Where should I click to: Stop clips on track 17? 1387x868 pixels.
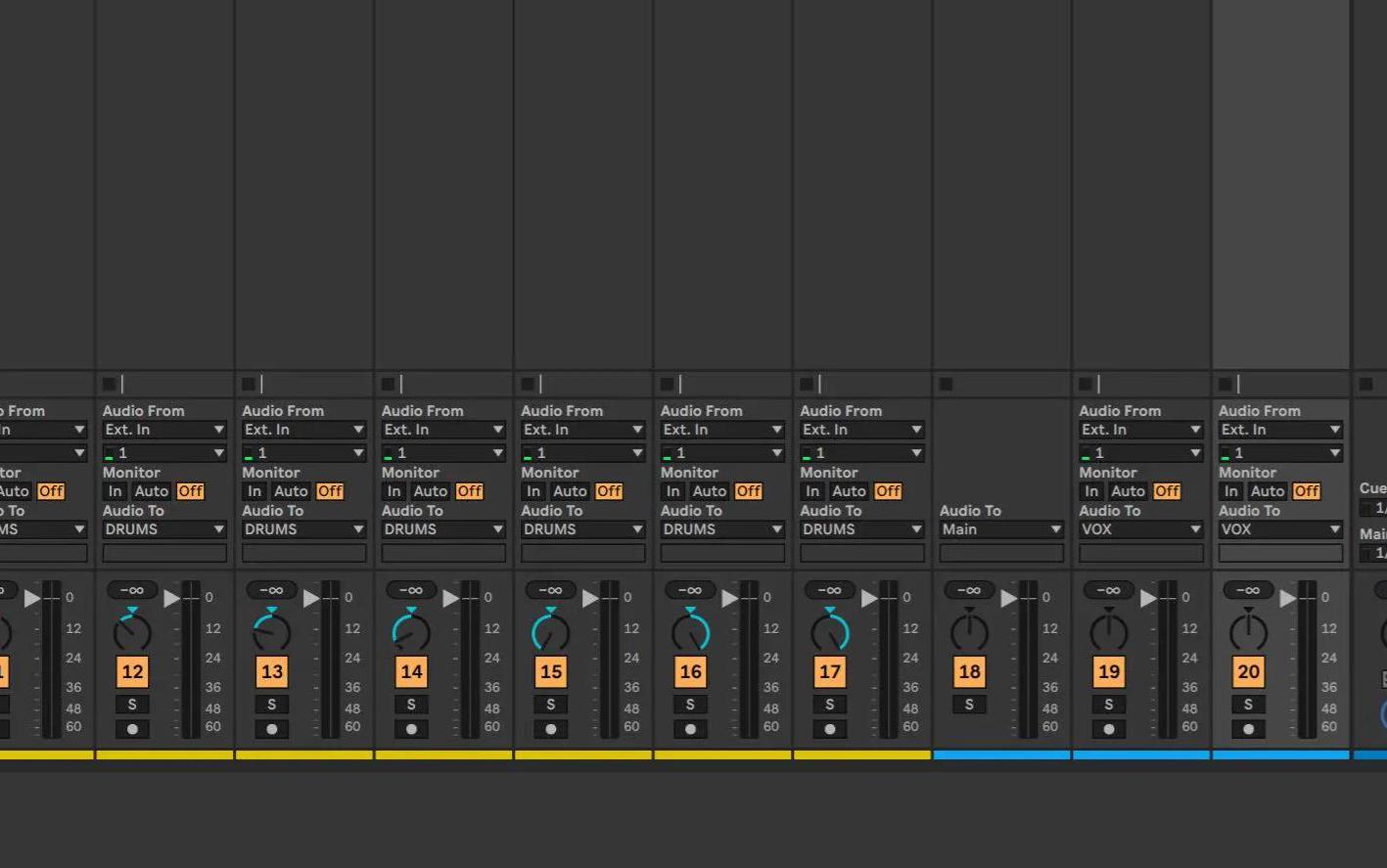pyautogui.click(x=807, y=385)
